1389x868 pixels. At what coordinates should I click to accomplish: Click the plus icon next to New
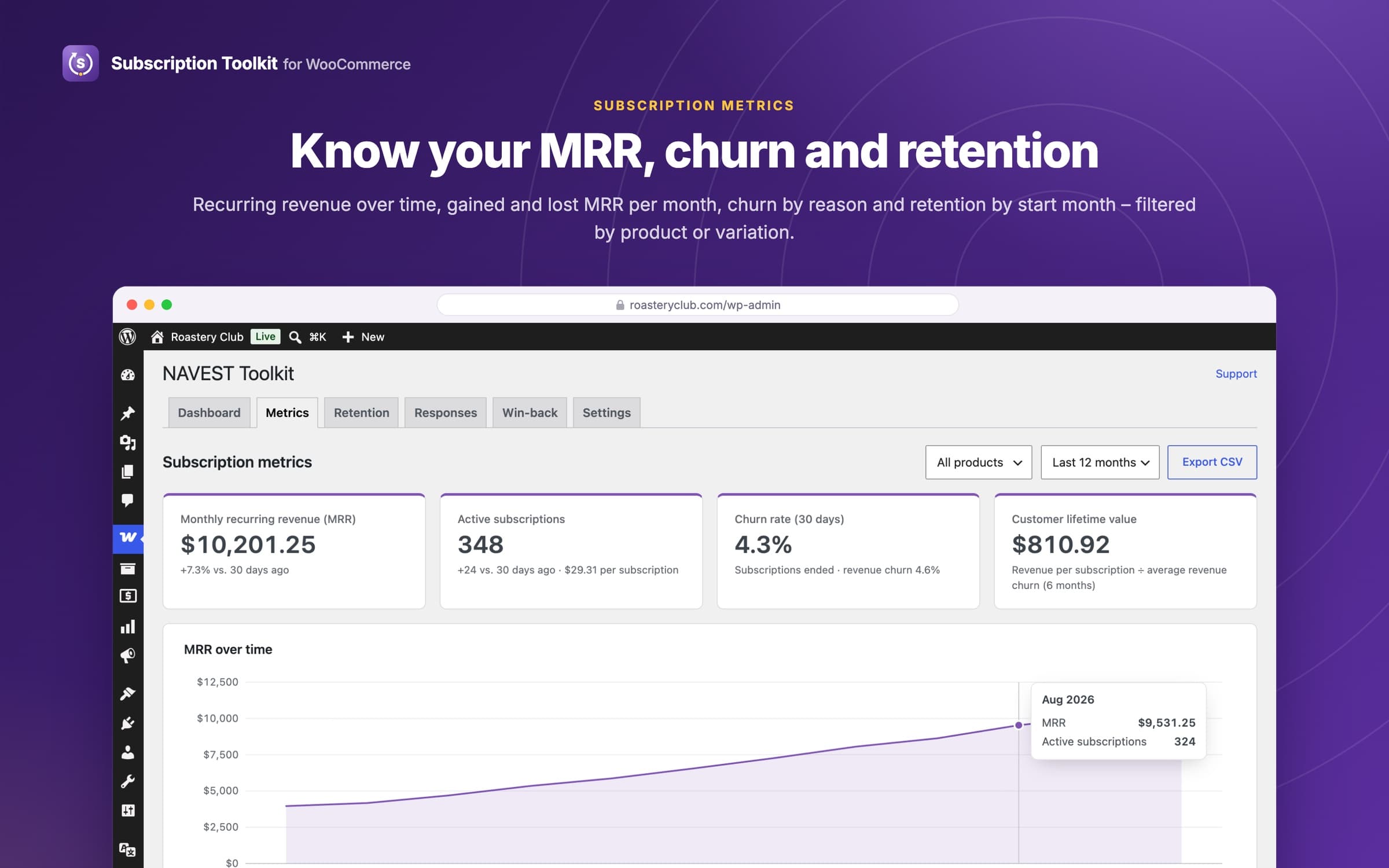pos(348,337)
